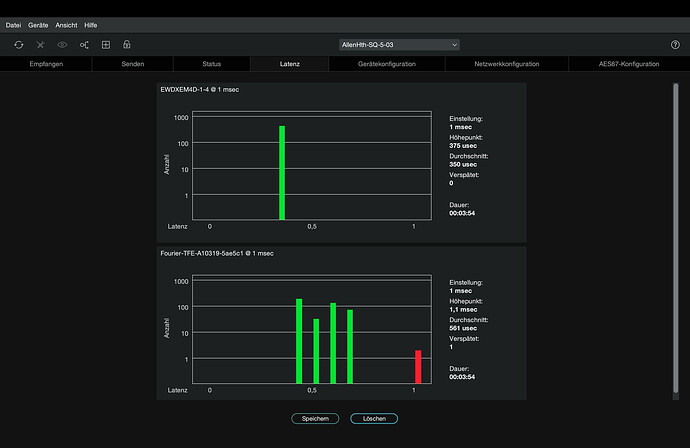Click the 1,1 msec Höhepunkt value
The image size is (690, 448).
[x=463, y=309]
